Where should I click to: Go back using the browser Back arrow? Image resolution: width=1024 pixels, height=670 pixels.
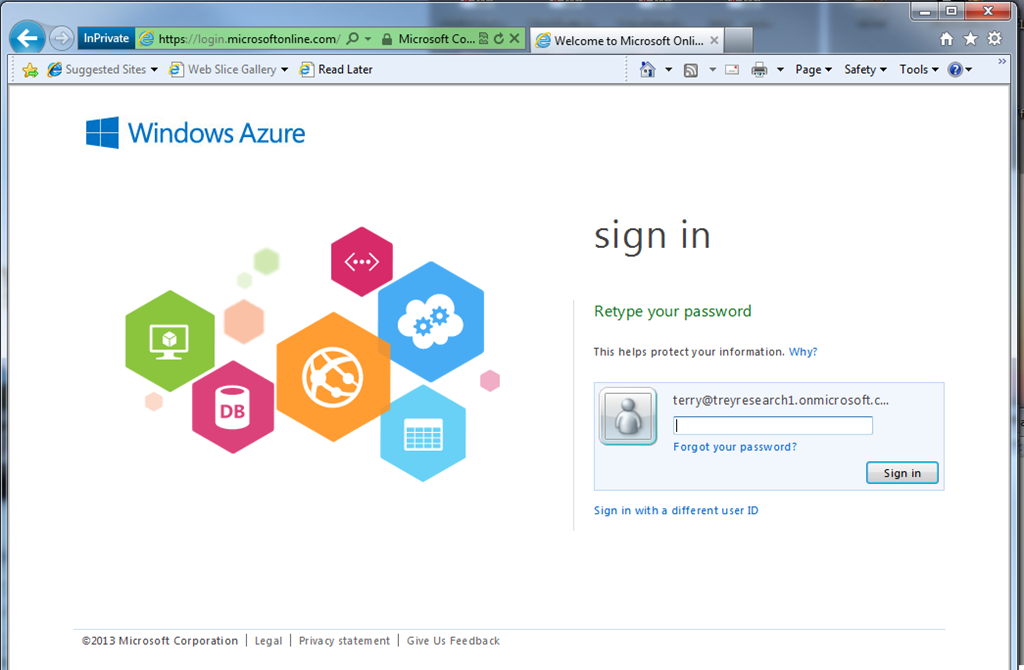pos(27,39)
